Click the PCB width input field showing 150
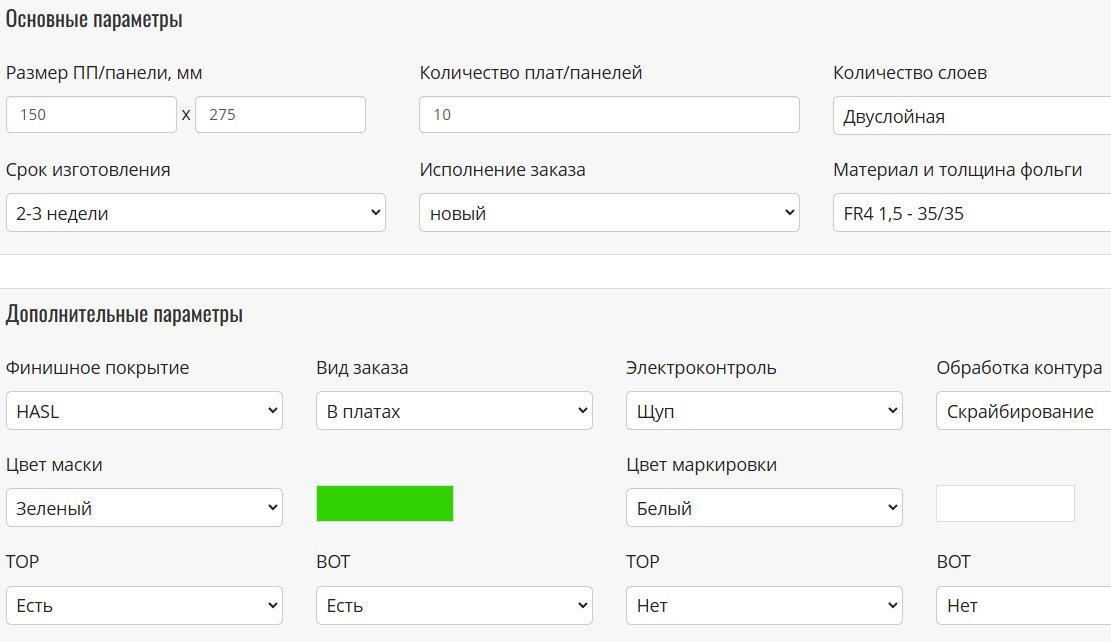Viewport: 1111px width, 642px height. coord(91,115)
